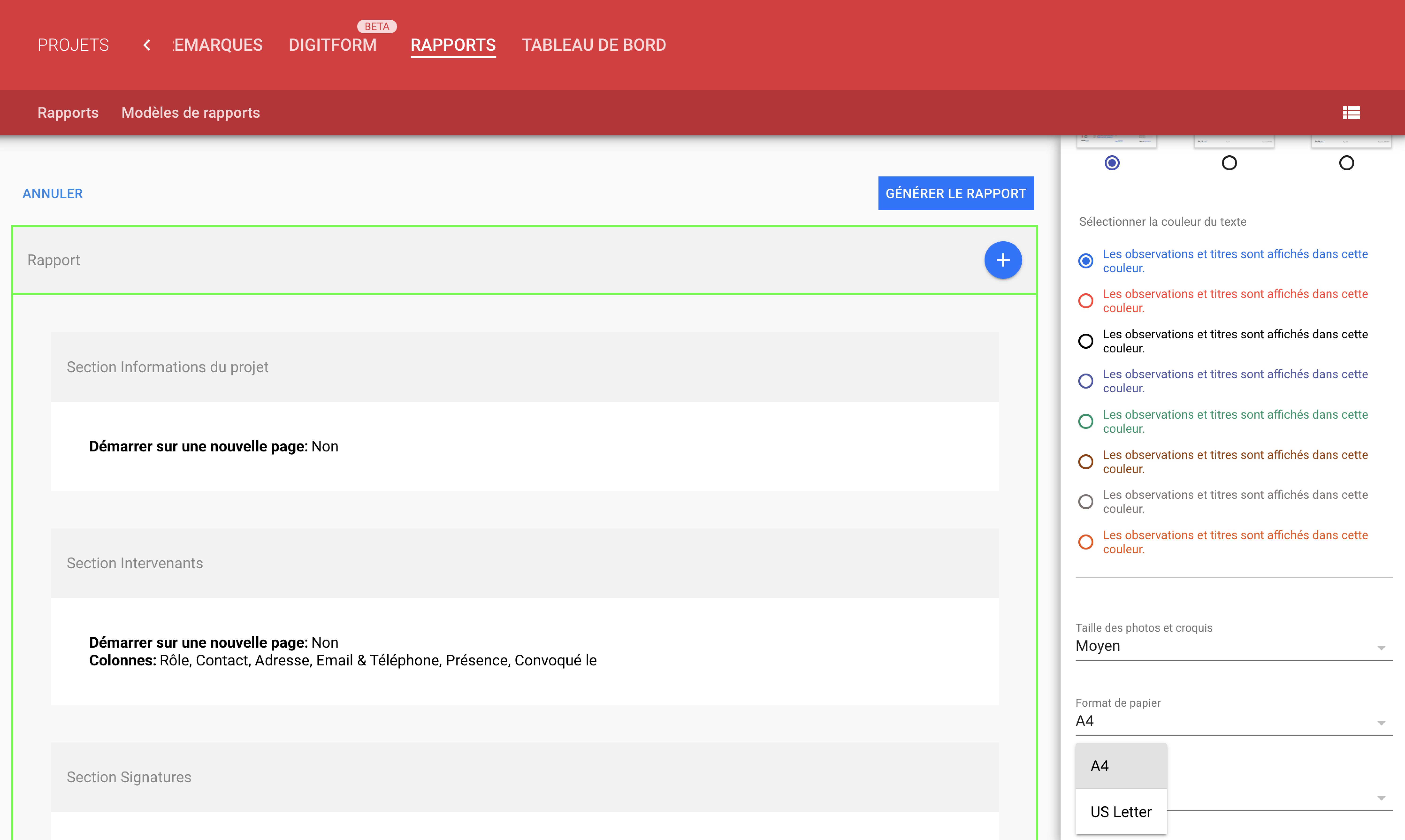
Task: Click Générer le rapport button
Action: 955,194
